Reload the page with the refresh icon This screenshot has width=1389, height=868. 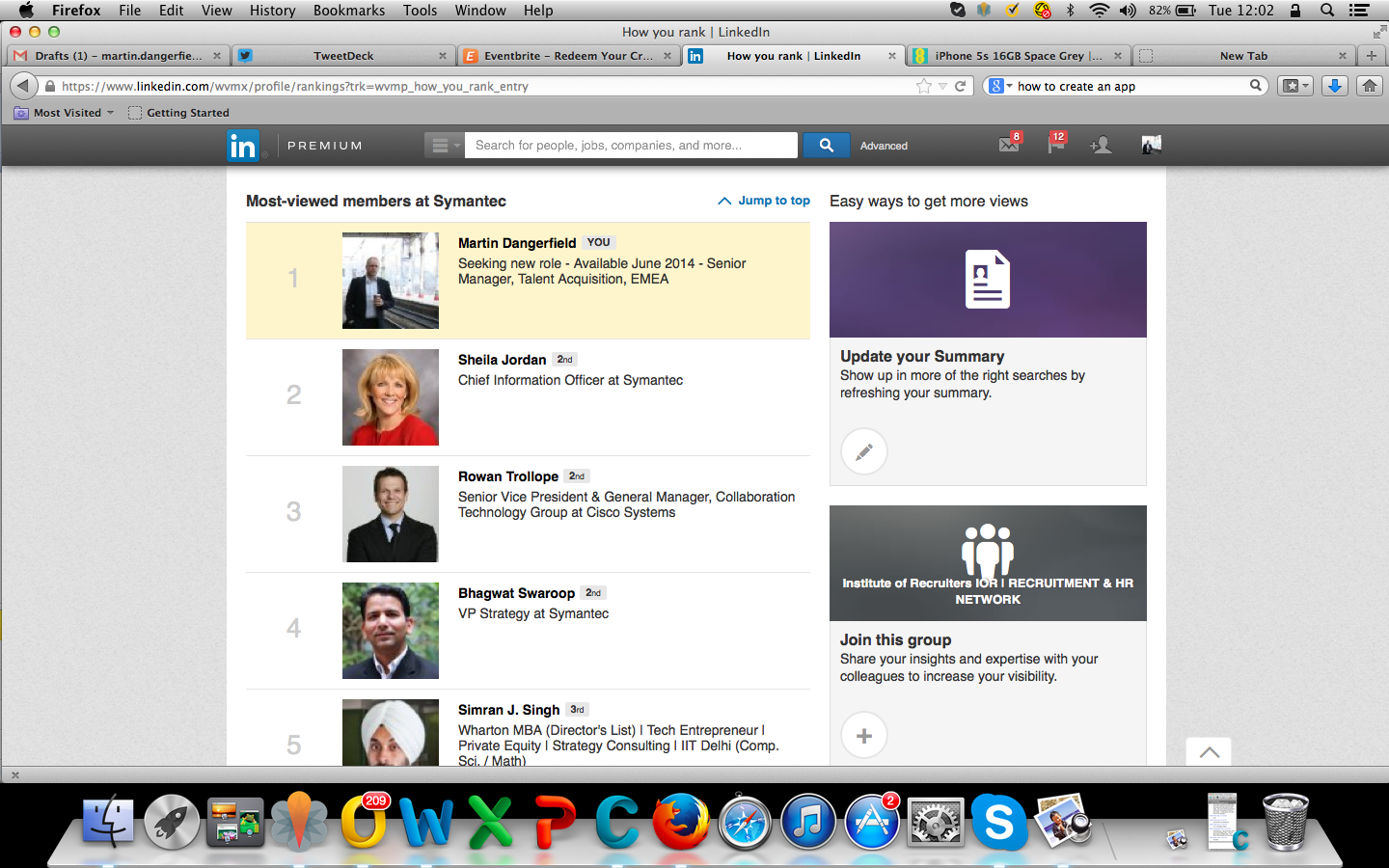[x=960, y=86]
